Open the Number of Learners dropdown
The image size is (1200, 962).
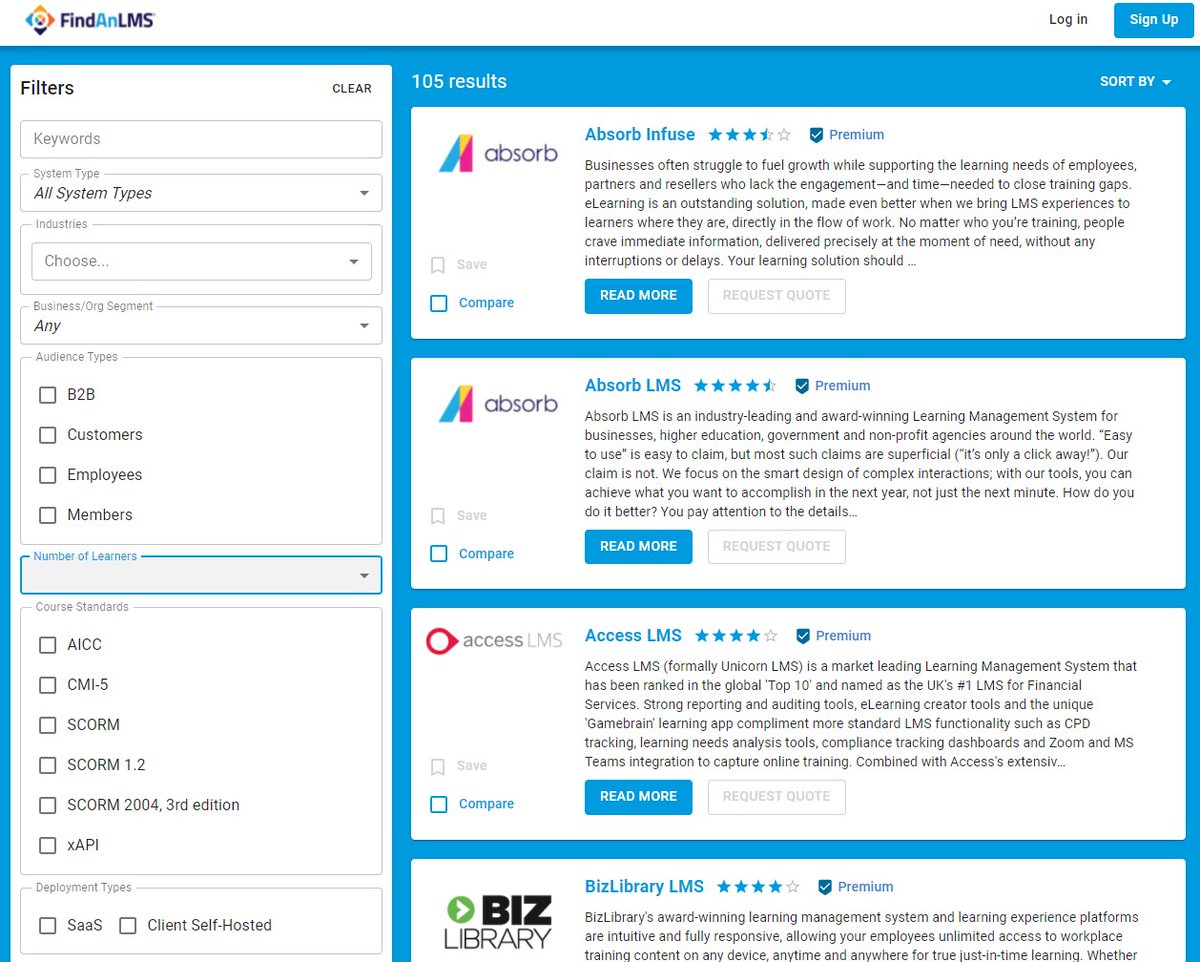[201, 575]
